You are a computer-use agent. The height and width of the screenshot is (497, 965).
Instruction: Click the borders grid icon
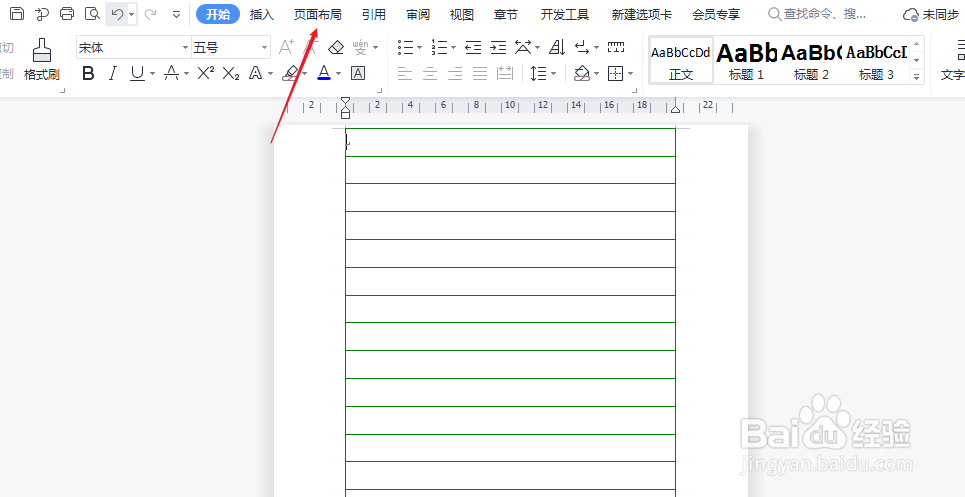(615, 74)
